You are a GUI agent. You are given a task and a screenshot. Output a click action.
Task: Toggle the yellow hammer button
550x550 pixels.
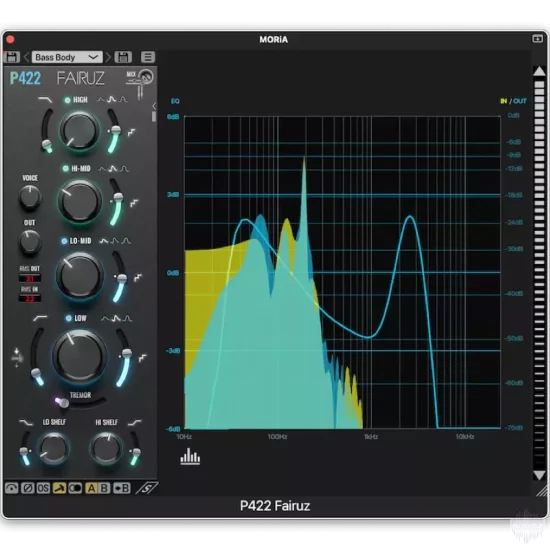(x=59, y=488)
